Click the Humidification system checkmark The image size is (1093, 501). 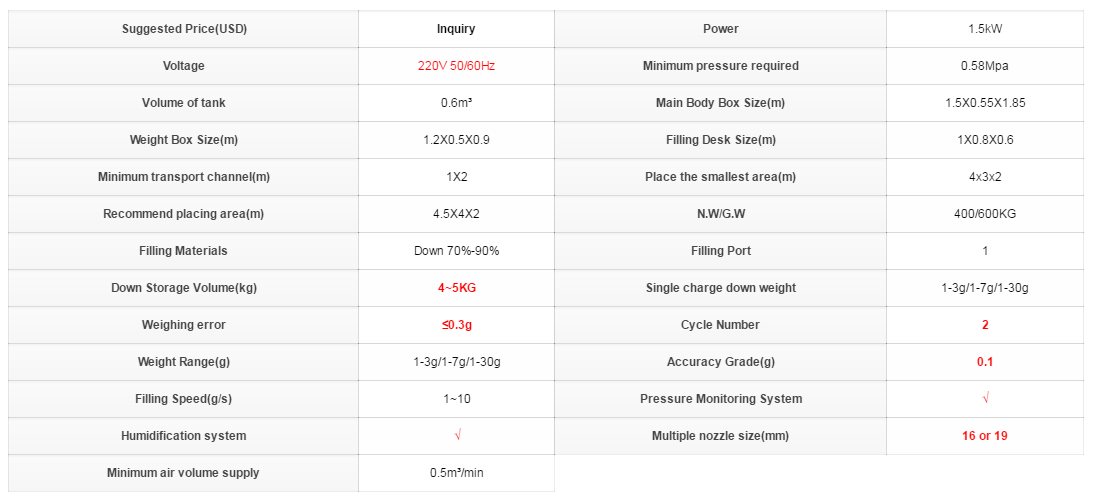point(457,436)
